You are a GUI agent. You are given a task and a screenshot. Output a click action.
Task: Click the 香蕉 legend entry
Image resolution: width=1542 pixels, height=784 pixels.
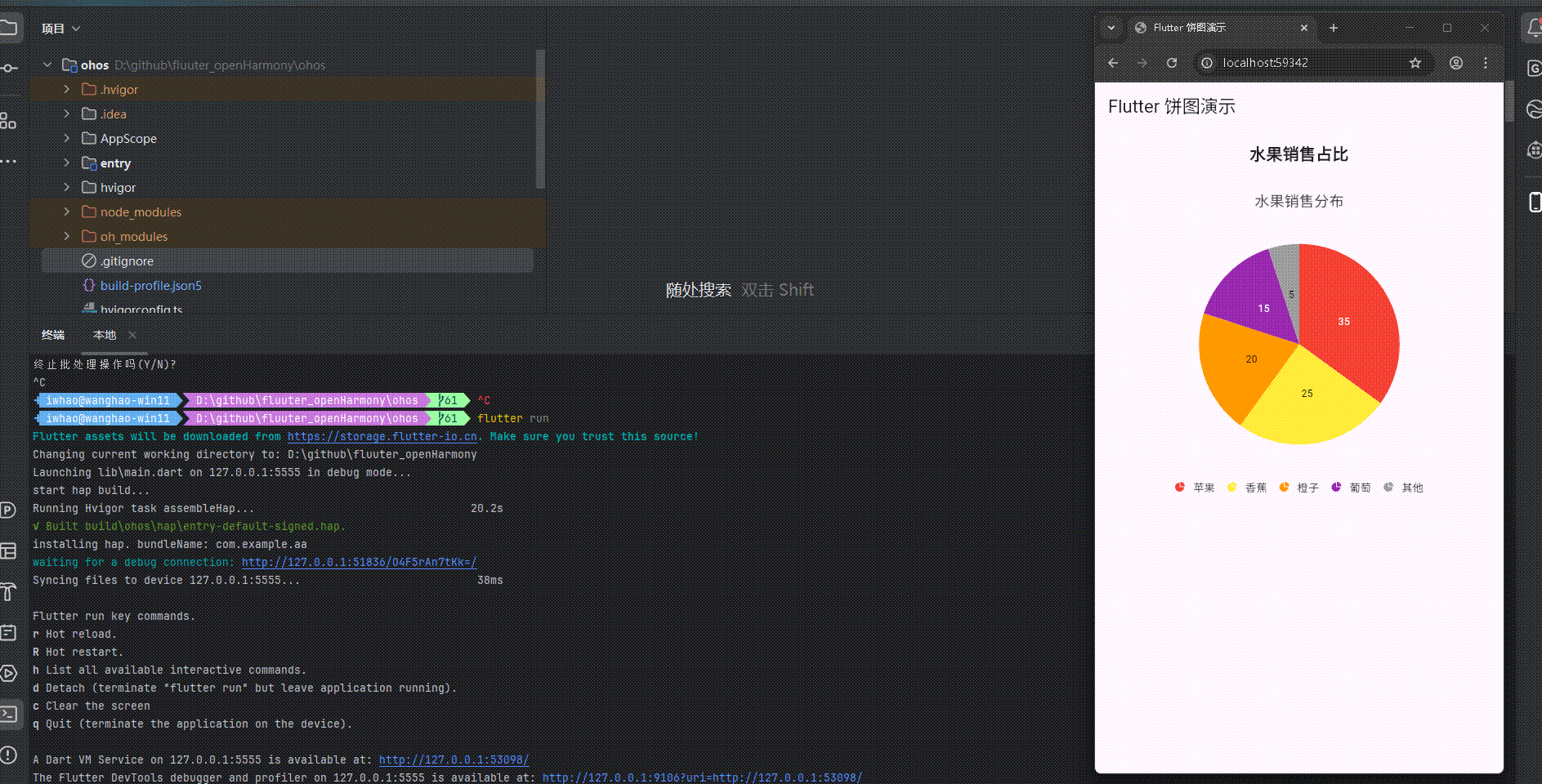[x=1247, y=488]
